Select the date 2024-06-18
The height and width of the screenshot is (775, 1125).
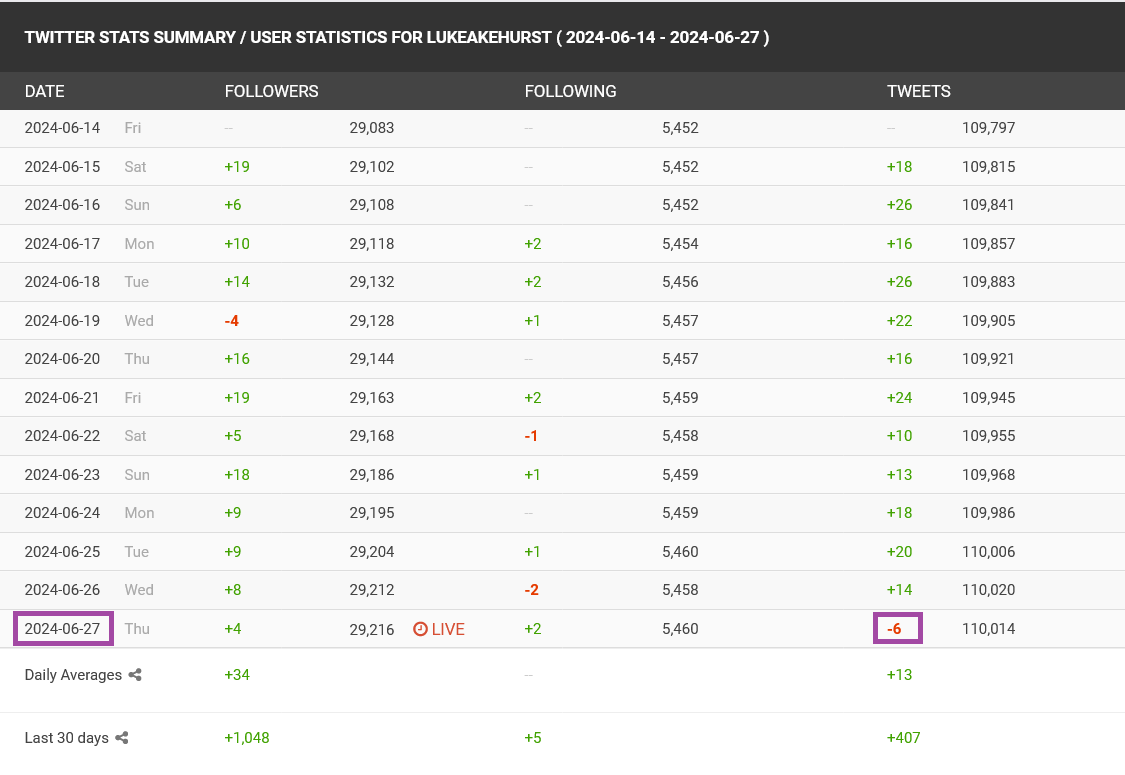tap(62, 281)
